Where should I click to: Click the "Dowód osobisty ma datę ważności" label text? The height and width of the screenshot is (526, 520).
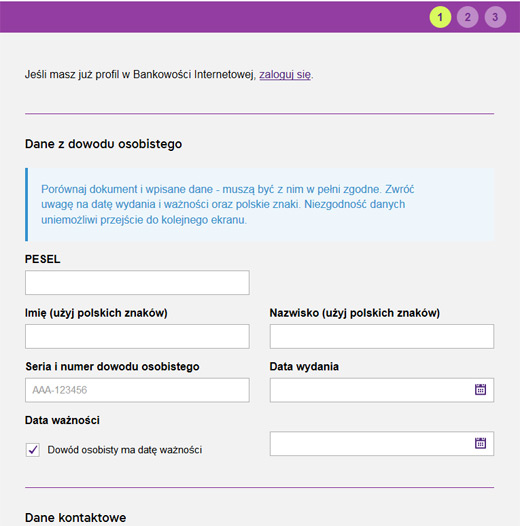(x=124, y=450)
